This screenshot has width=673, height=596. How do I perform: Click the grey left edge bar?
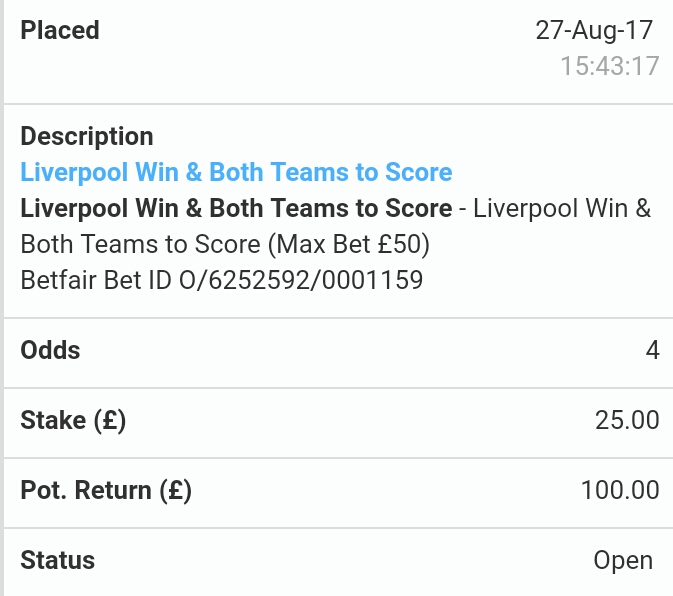(2, 298)
